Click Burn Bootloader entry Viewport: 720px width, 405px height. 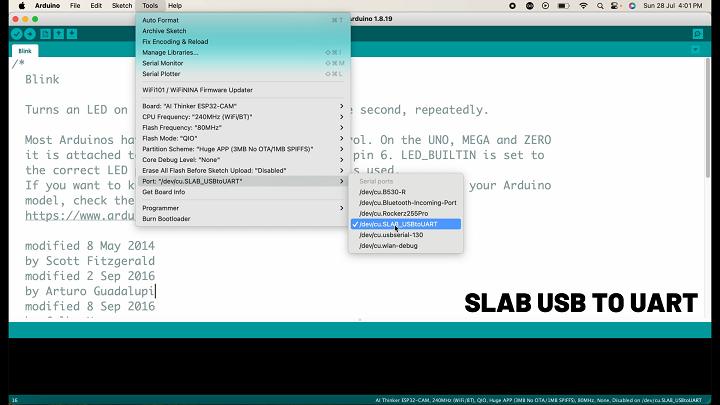242,219
